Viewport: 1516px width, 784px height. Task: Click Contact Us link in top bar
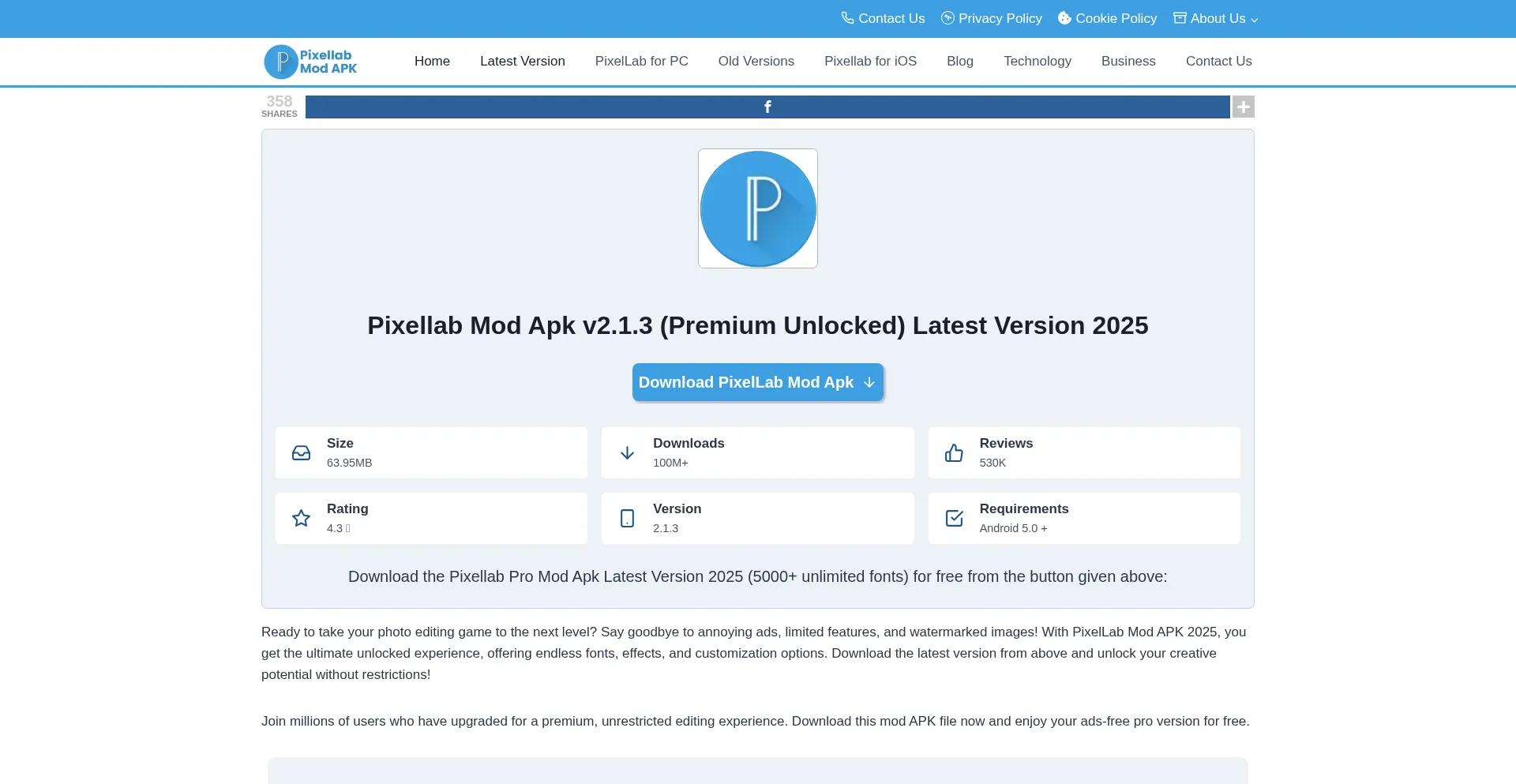[x=891, y=18]
